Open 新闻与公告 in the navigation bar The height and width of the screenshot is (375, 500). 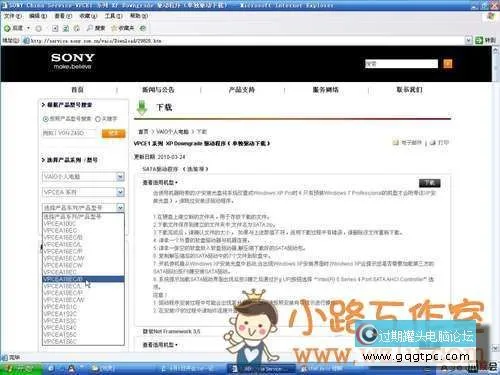158,90
